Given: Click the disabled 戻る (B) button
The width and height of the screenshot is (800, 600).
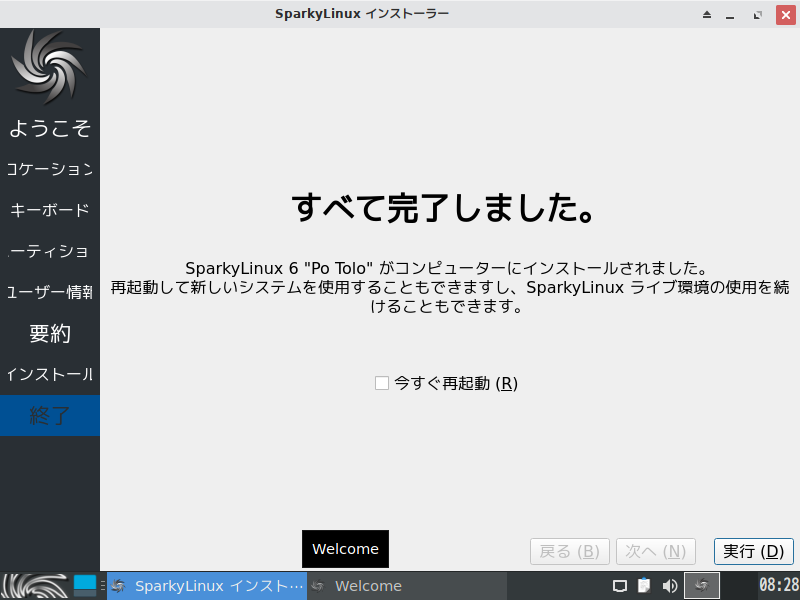Looking at the screenshot, I should 569,552.
